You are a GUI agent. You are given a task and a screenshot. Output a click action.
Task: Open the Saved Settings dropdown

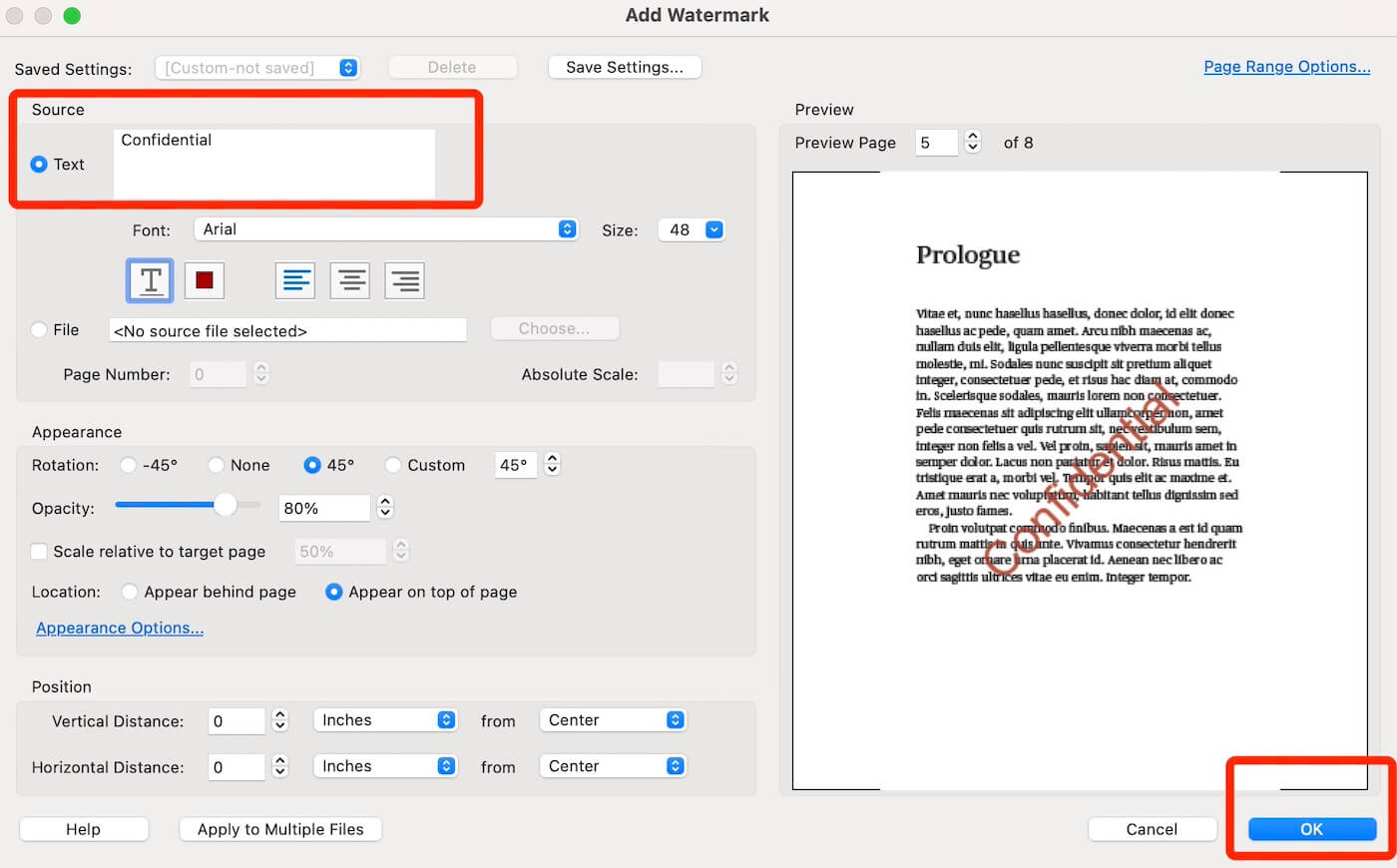(256, 67)
